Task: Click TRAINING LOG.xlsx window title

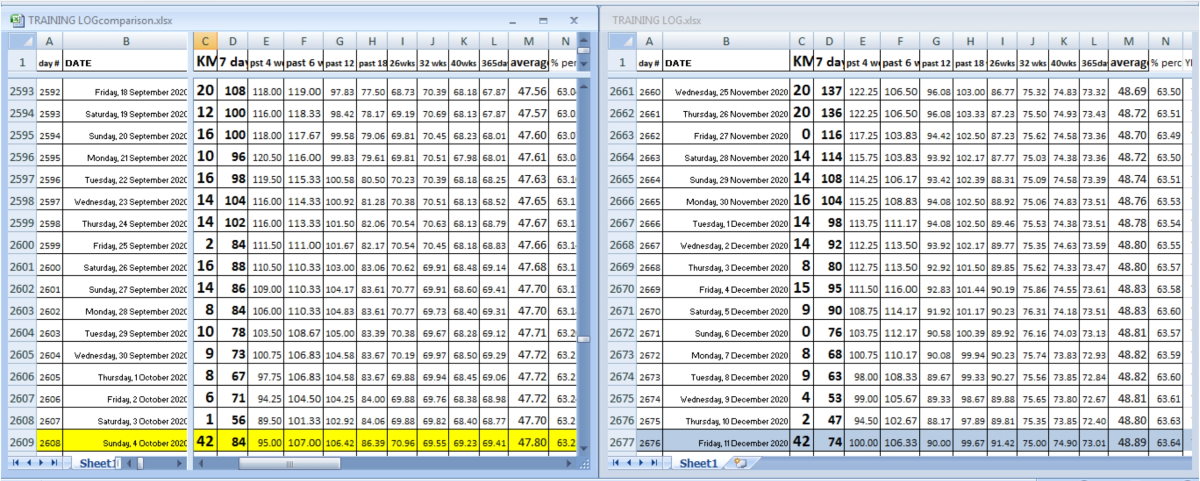Action: point(656,20)
